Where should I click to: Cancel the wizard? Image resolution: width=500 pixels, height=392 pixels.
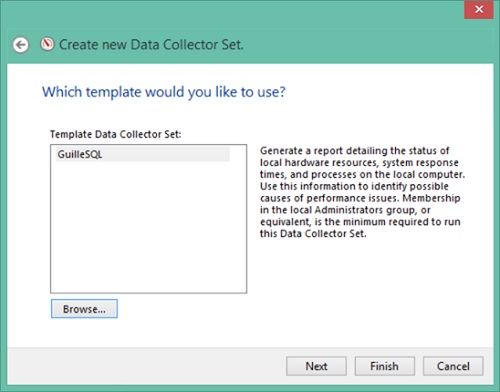point(453,366)
